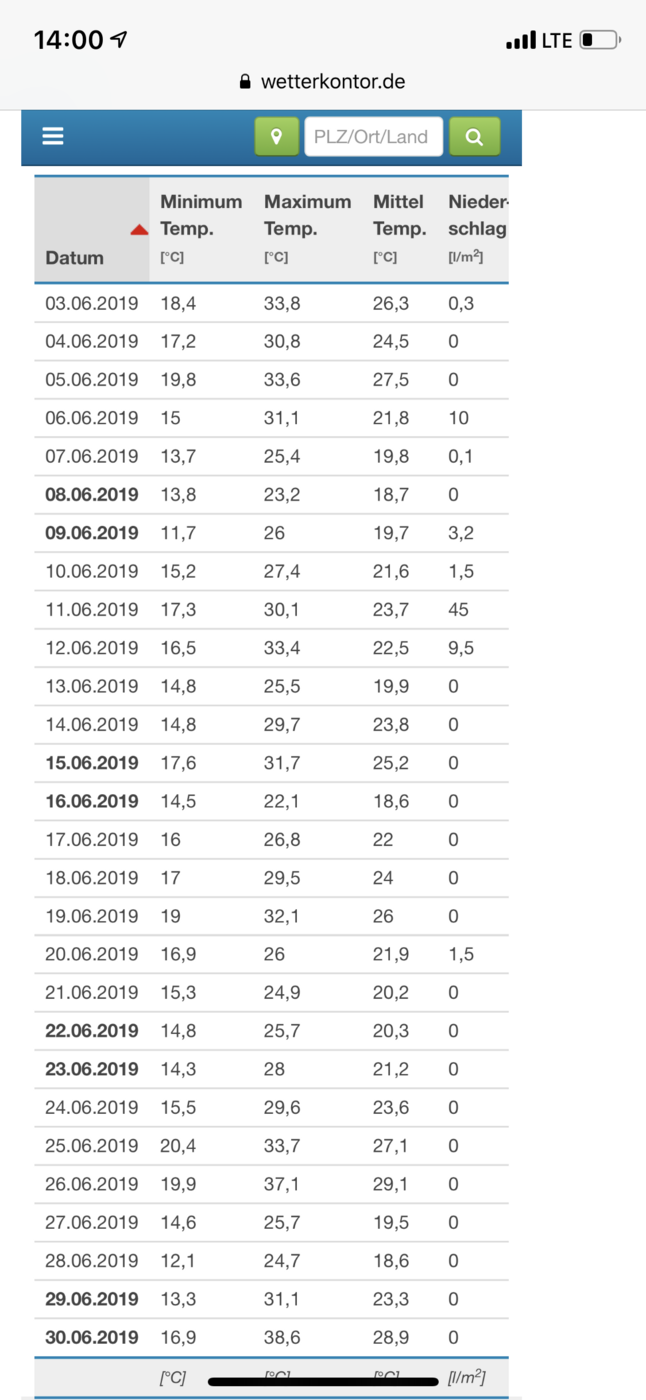Open the hamburger navigation menu

coord(53,136)
